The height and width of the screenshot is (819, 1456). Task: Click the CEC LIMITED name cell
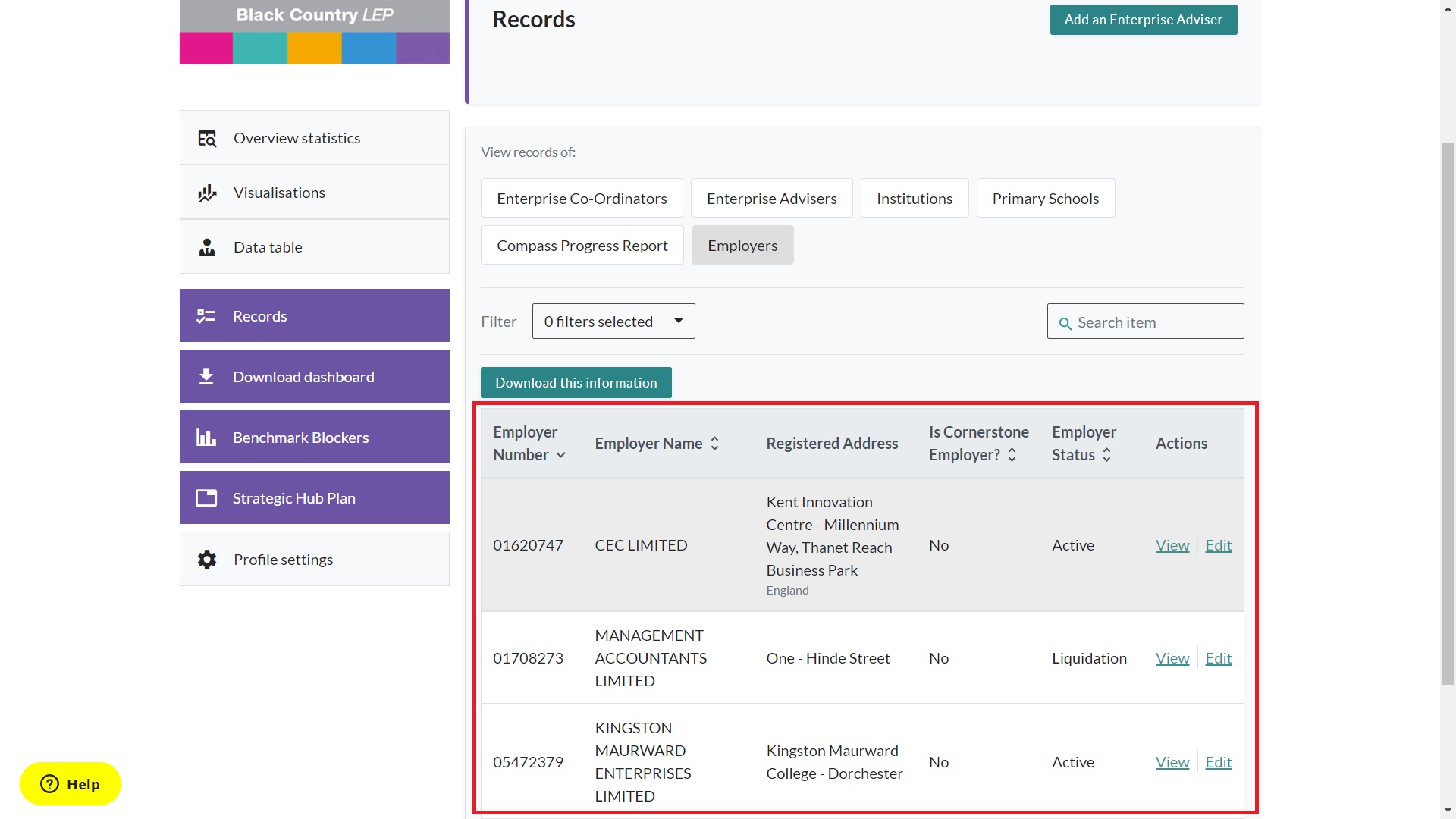click(641, 545)
